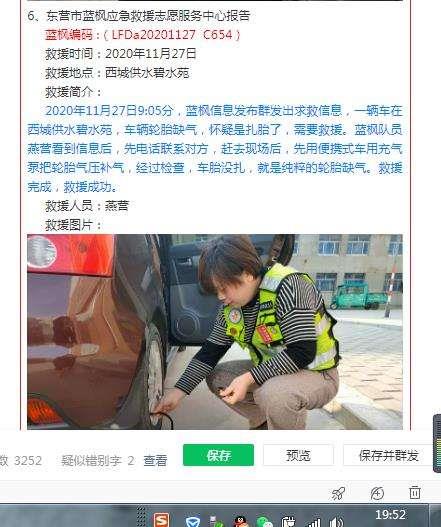Viewport: 441px width, 527px height.
Task: Open the Tencent PC Manager tray icon
Action: pyautogui.click(x=193, y=521)
